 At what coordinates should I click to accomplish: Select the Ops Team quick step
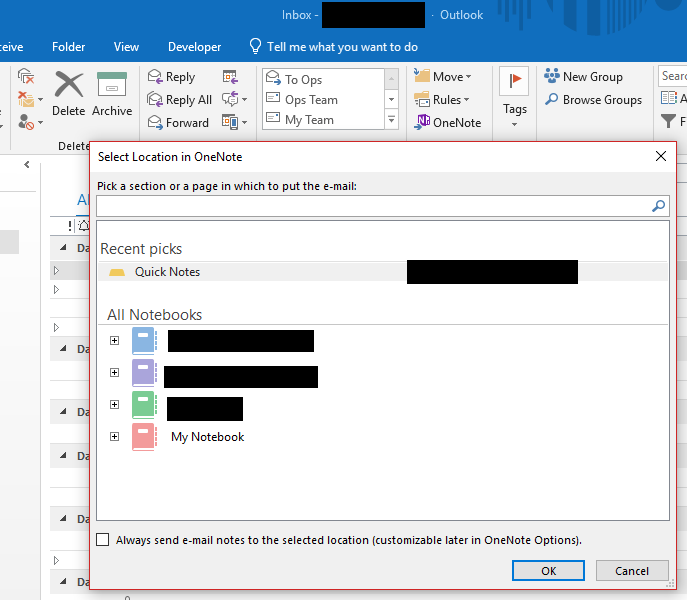(323, 99)
